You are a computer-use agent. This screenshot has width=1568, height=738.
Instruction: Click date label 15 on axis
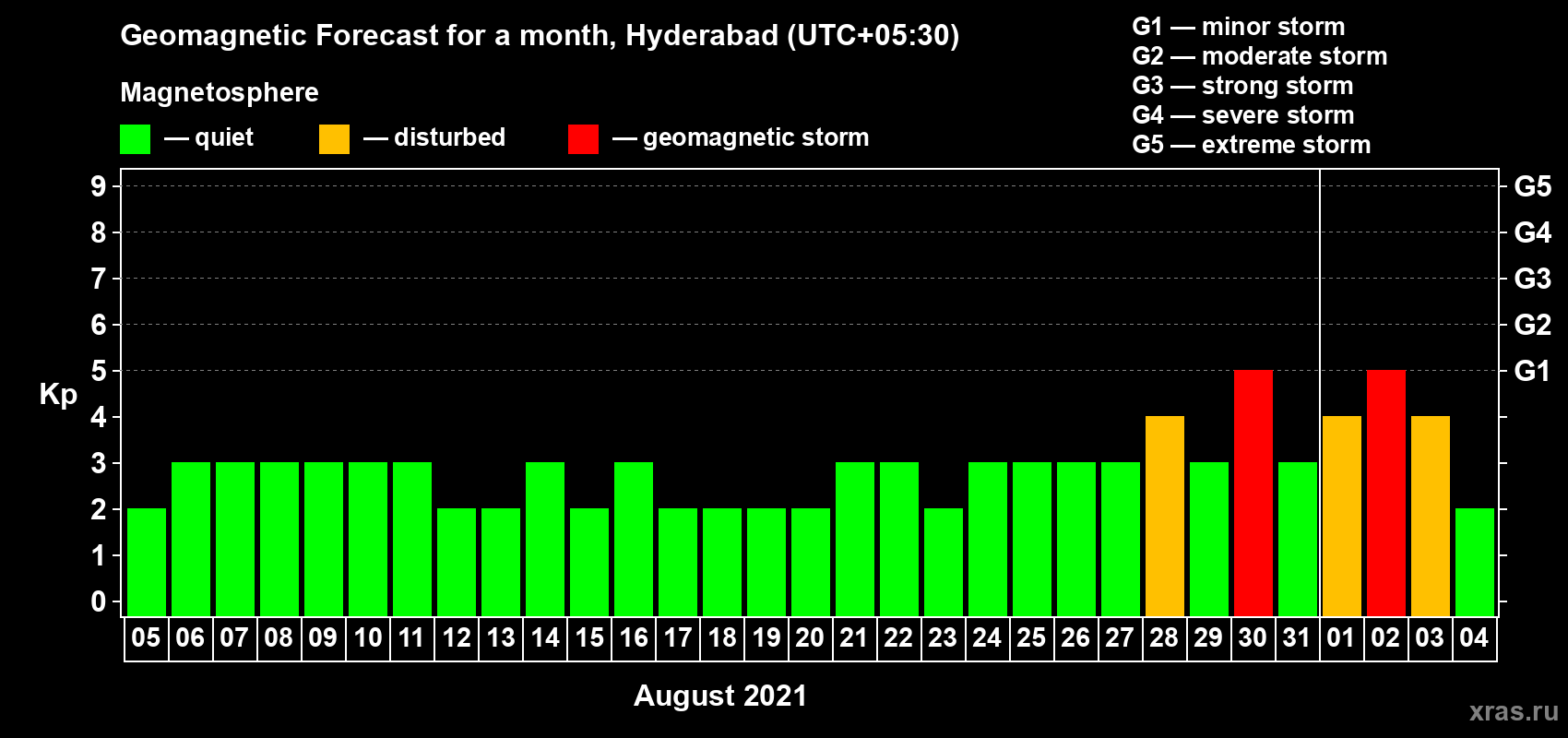[588, 637]
